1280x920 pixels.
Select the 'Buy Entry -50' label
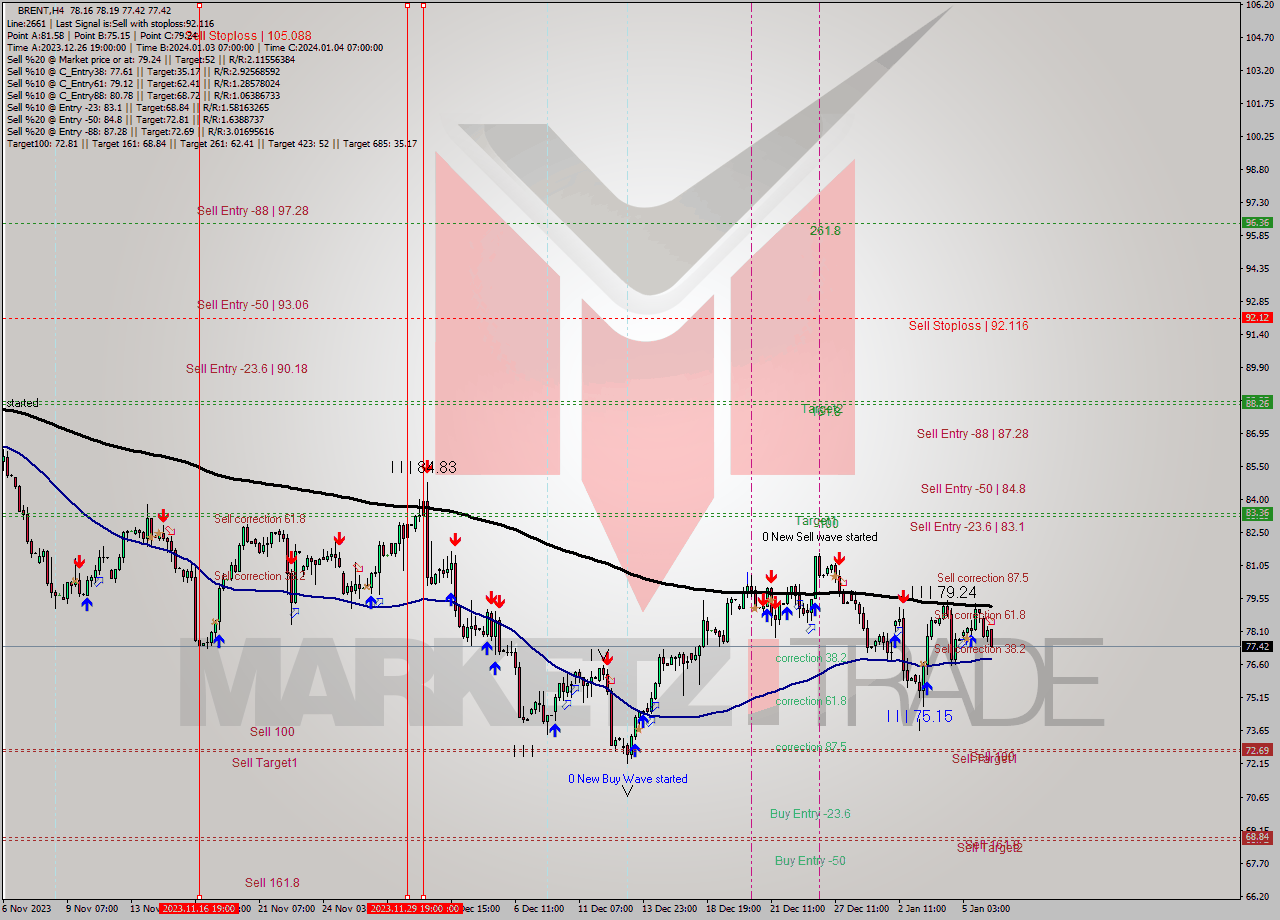pyautogui.click(x=810, y=861)
